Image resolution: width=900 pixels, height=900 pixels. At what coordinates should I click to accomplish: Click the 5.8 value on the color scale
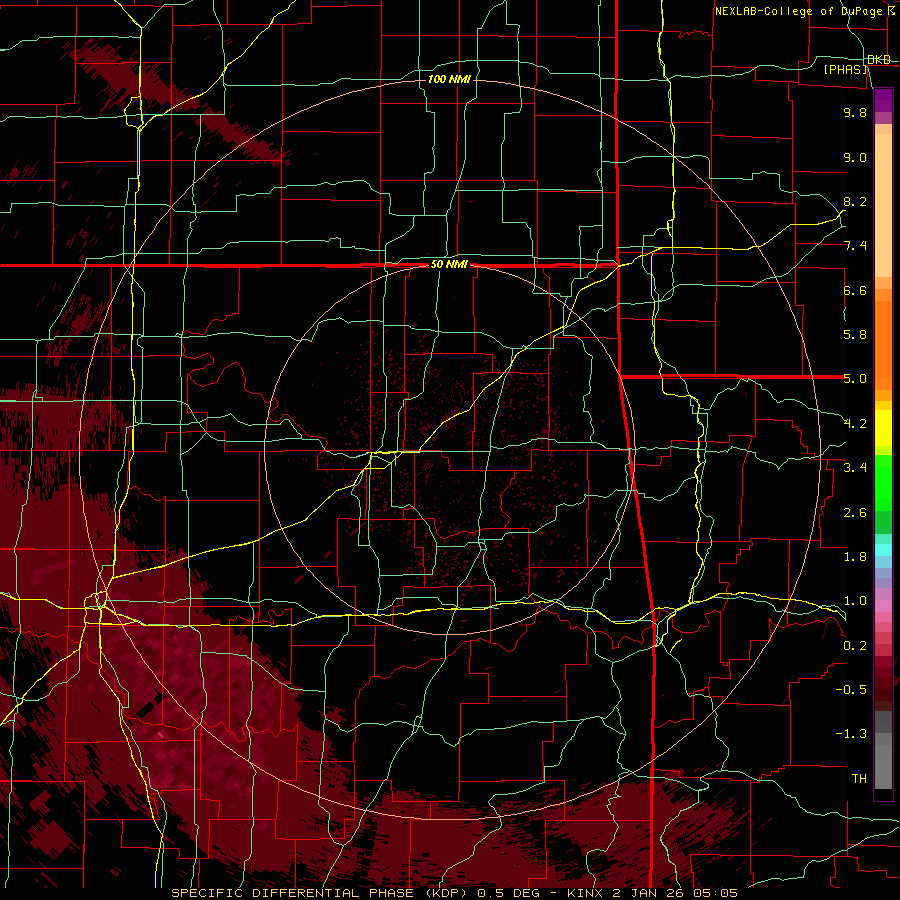(855, 335)
